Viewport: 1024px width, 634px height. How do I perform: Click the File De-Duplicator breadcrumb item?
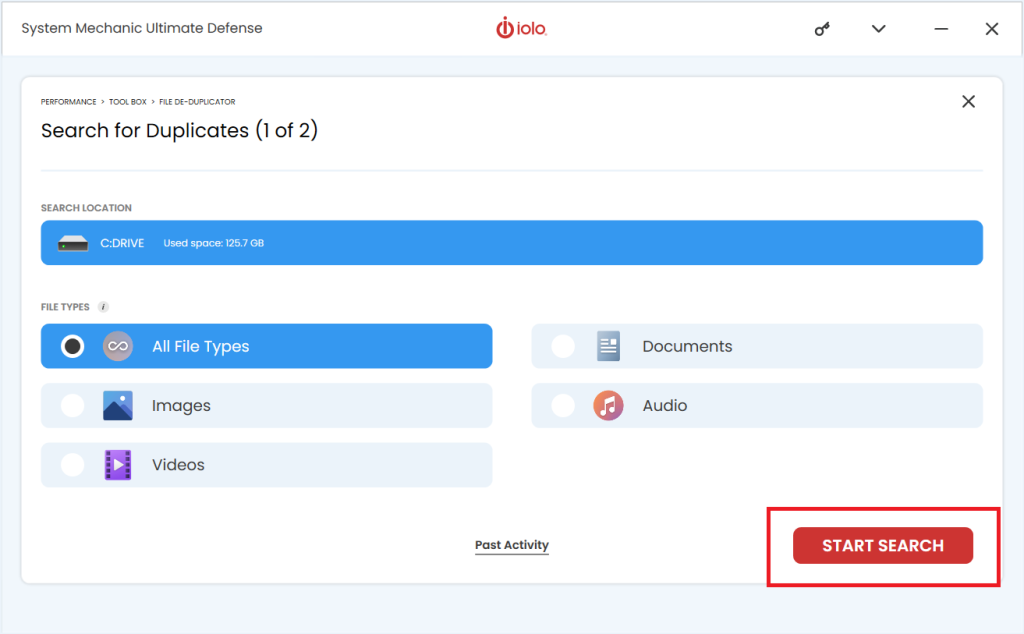tap(197, 101)
